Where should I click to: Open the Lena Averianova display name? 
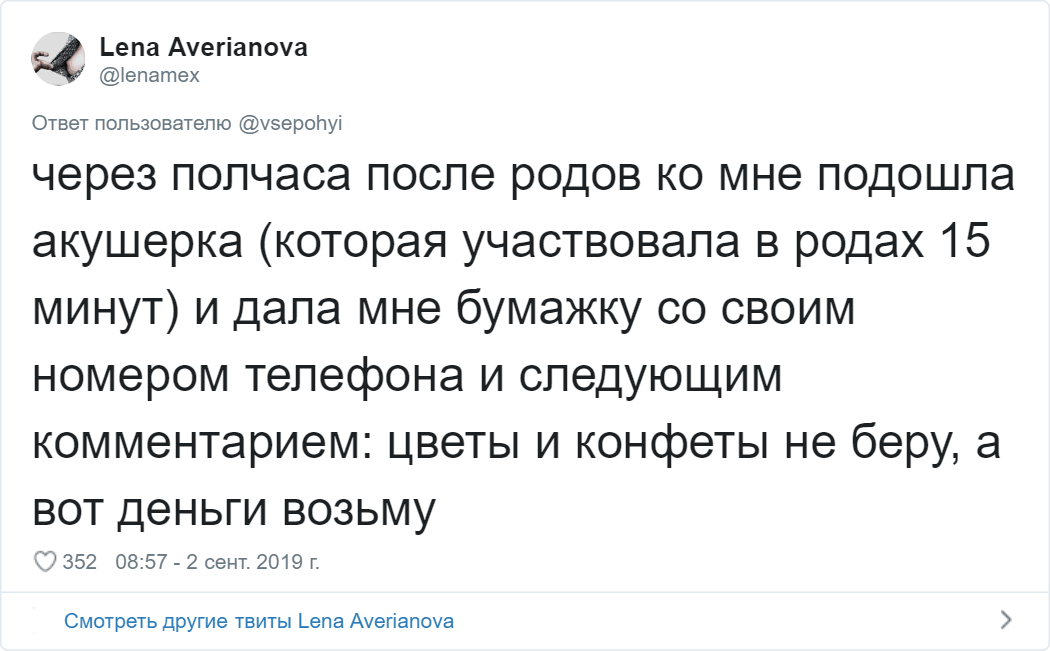(x=203, y=48)
